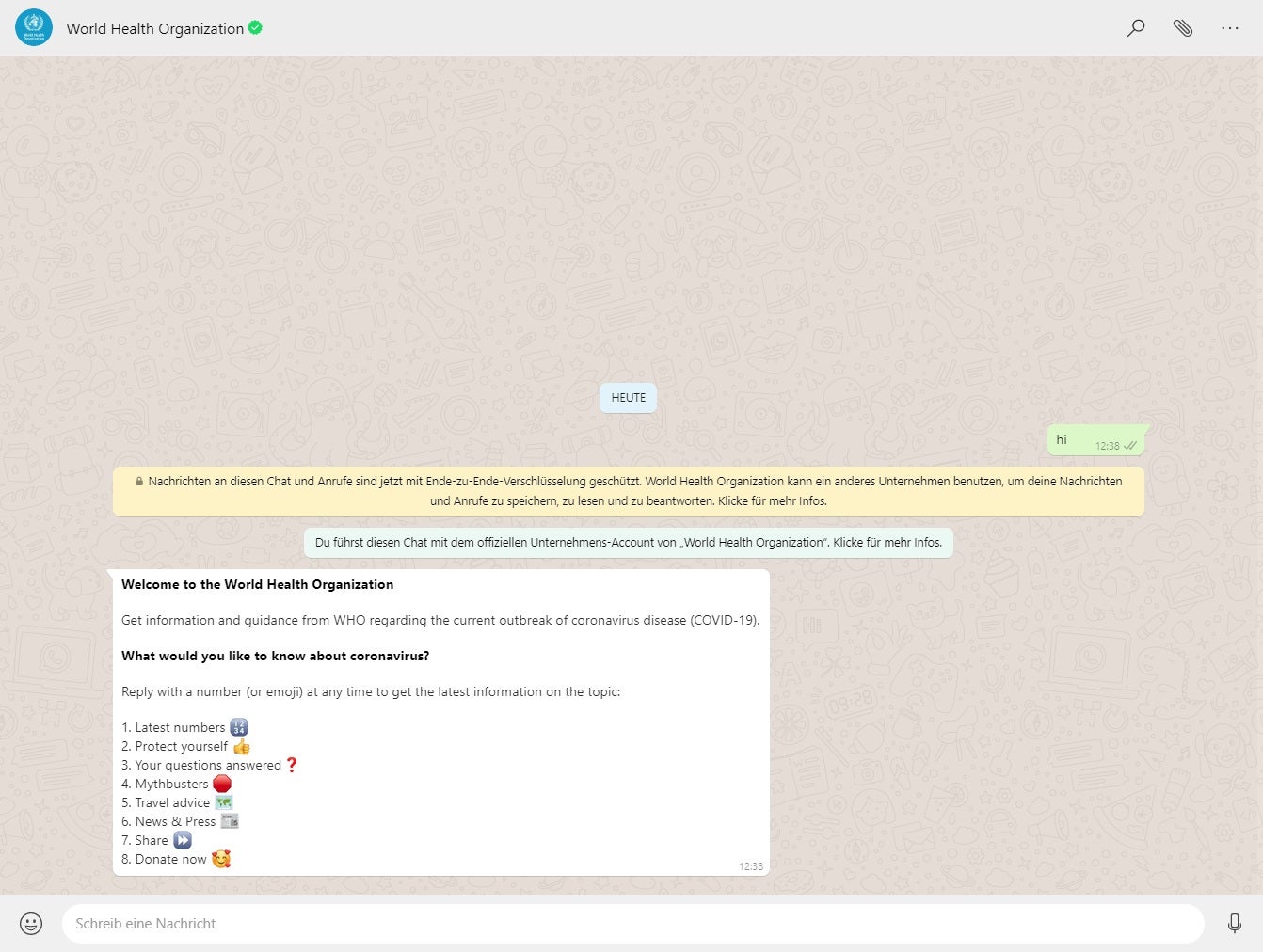This screenshot has height=952, width=1263.
Task: Click the '7. Share' line
Action: [156, 840]
